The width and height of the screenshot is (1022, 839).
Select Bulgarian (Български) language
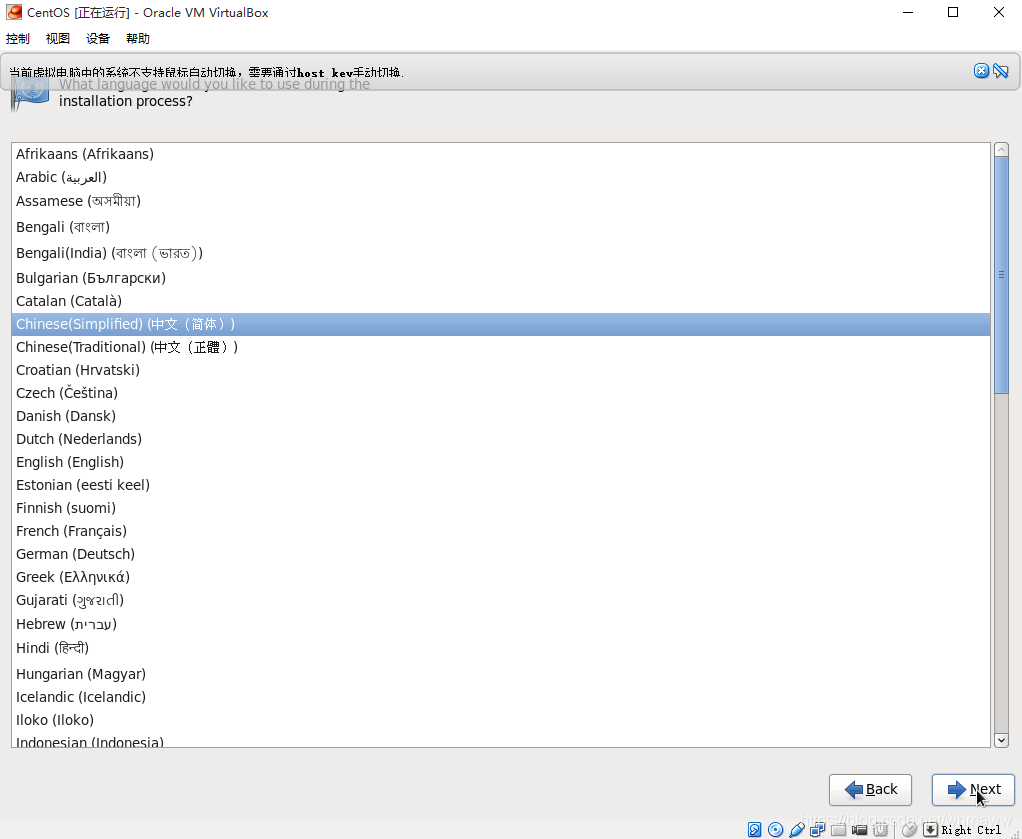pyautogui.click(x=501, y=278)
